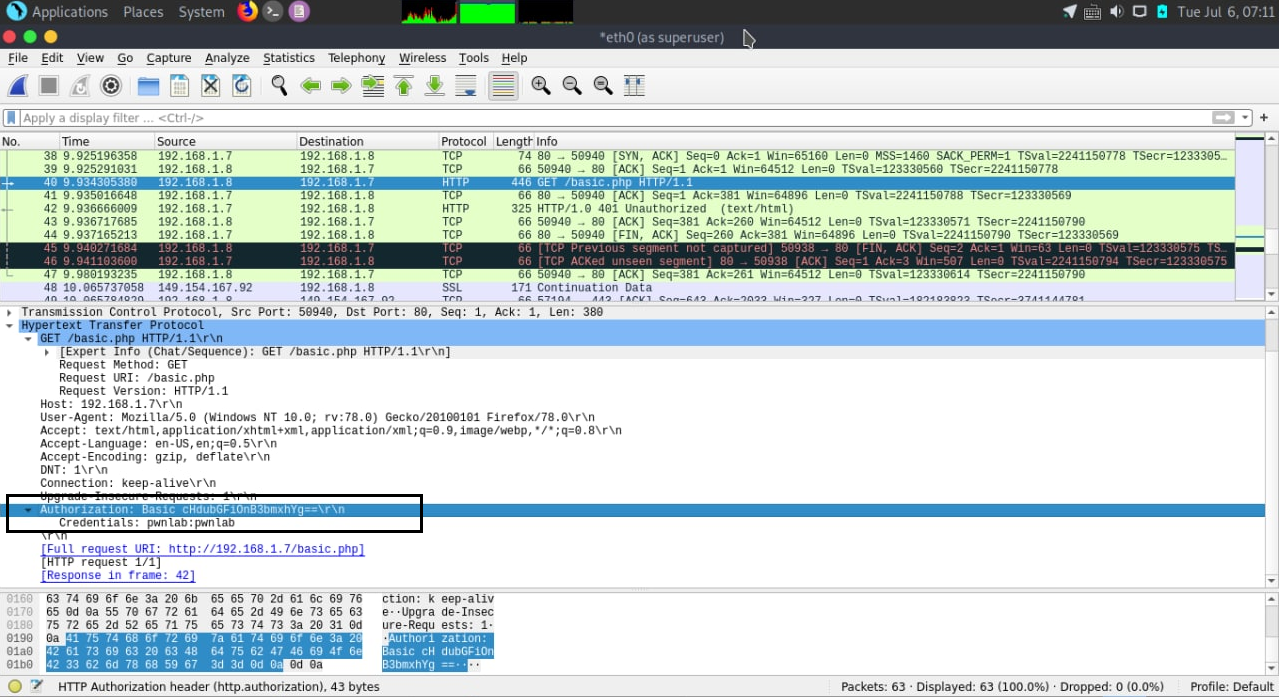This screenshot has width=1279, height=697.
Task: Open the Analyze menu
Action: [x=227, y=58]
